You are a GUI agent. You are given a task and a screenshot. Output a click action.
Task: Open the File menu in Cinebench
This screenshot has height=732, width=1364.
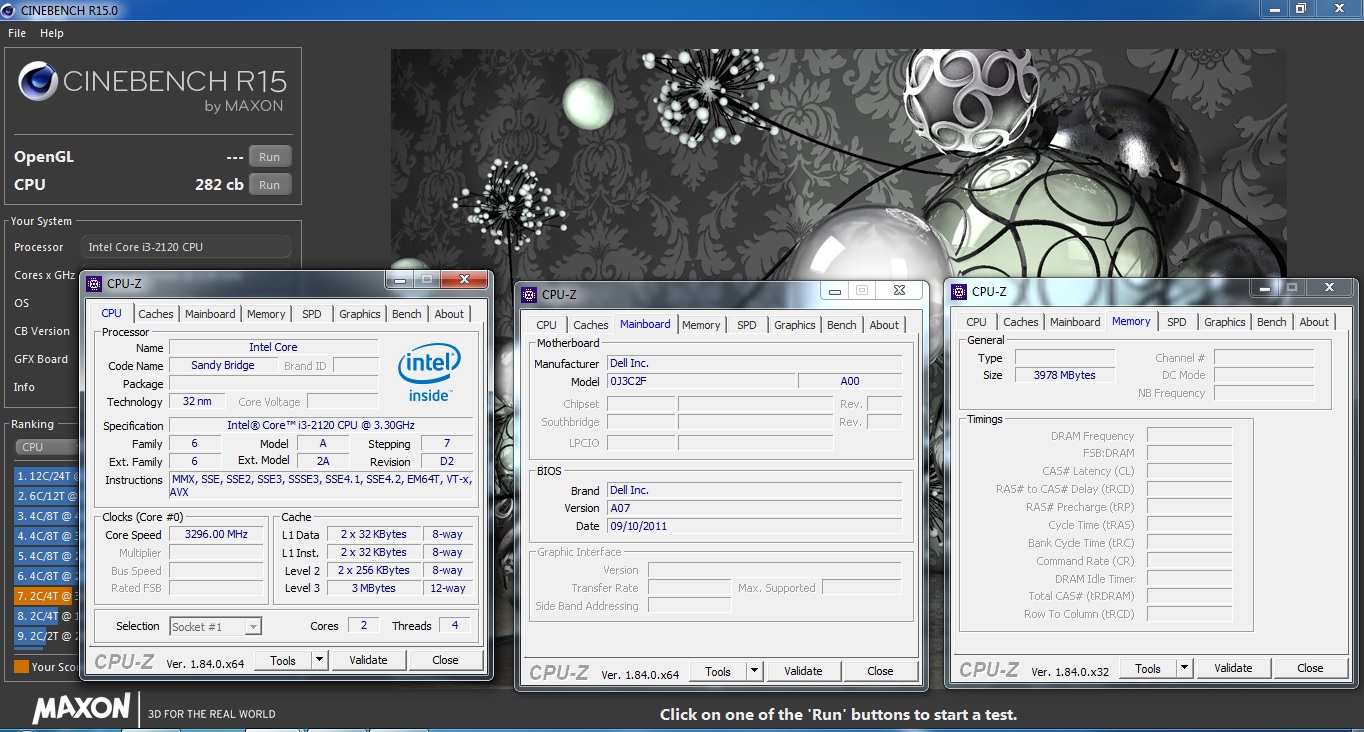(17, 33)
